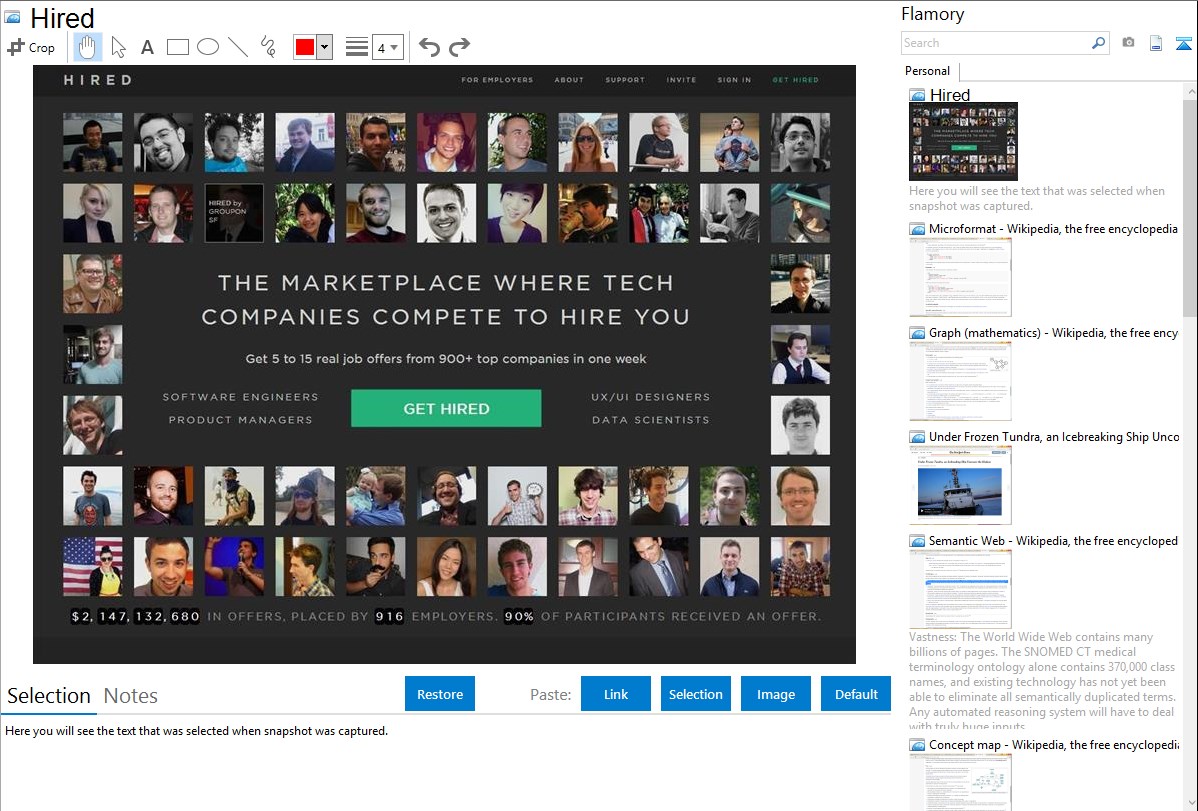Click SIGN IN in the snapshot nav
This screenshot has height=811, width=1198.
tap(734, 79)
